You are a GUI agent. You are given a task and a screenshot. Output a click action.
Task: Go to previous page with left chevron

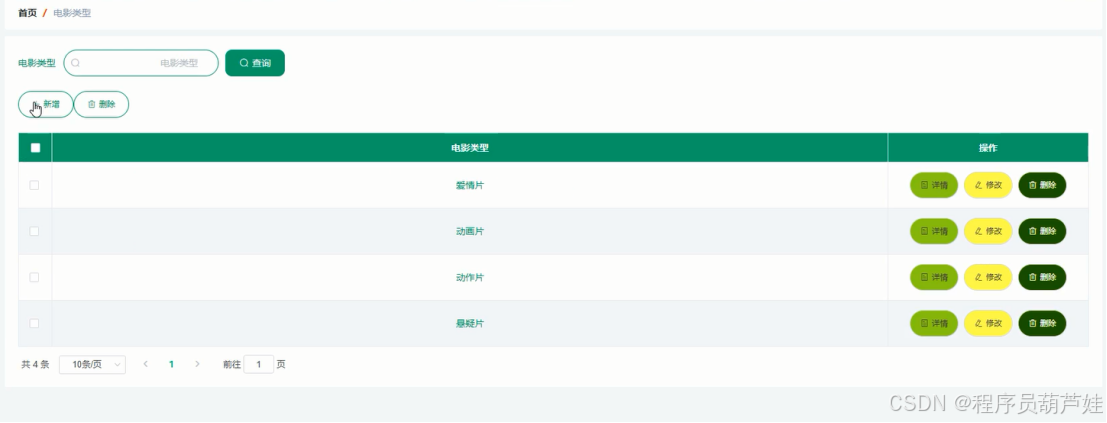[145, 364]
